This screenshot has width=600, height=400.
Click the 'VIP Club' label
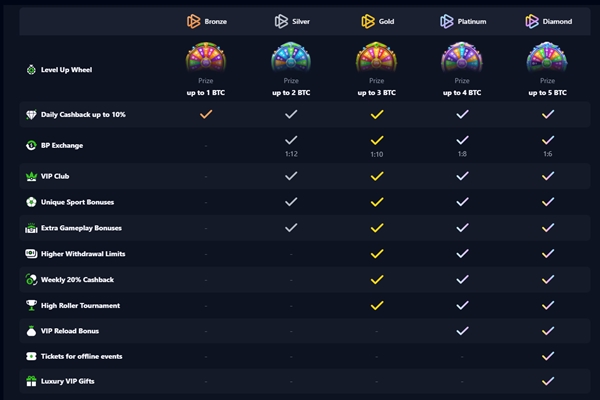tap(55, 176)
